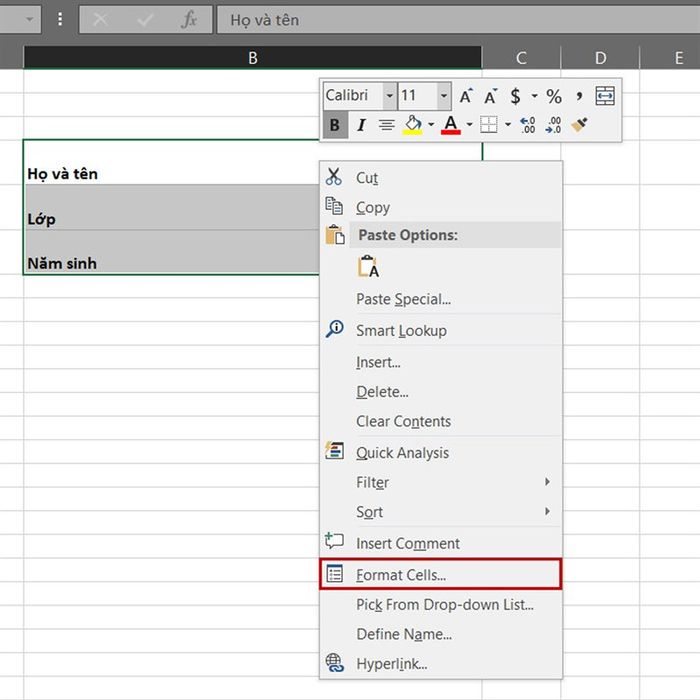
Task: Choose Copy from the context menu
Action: [x=441, y=208]
